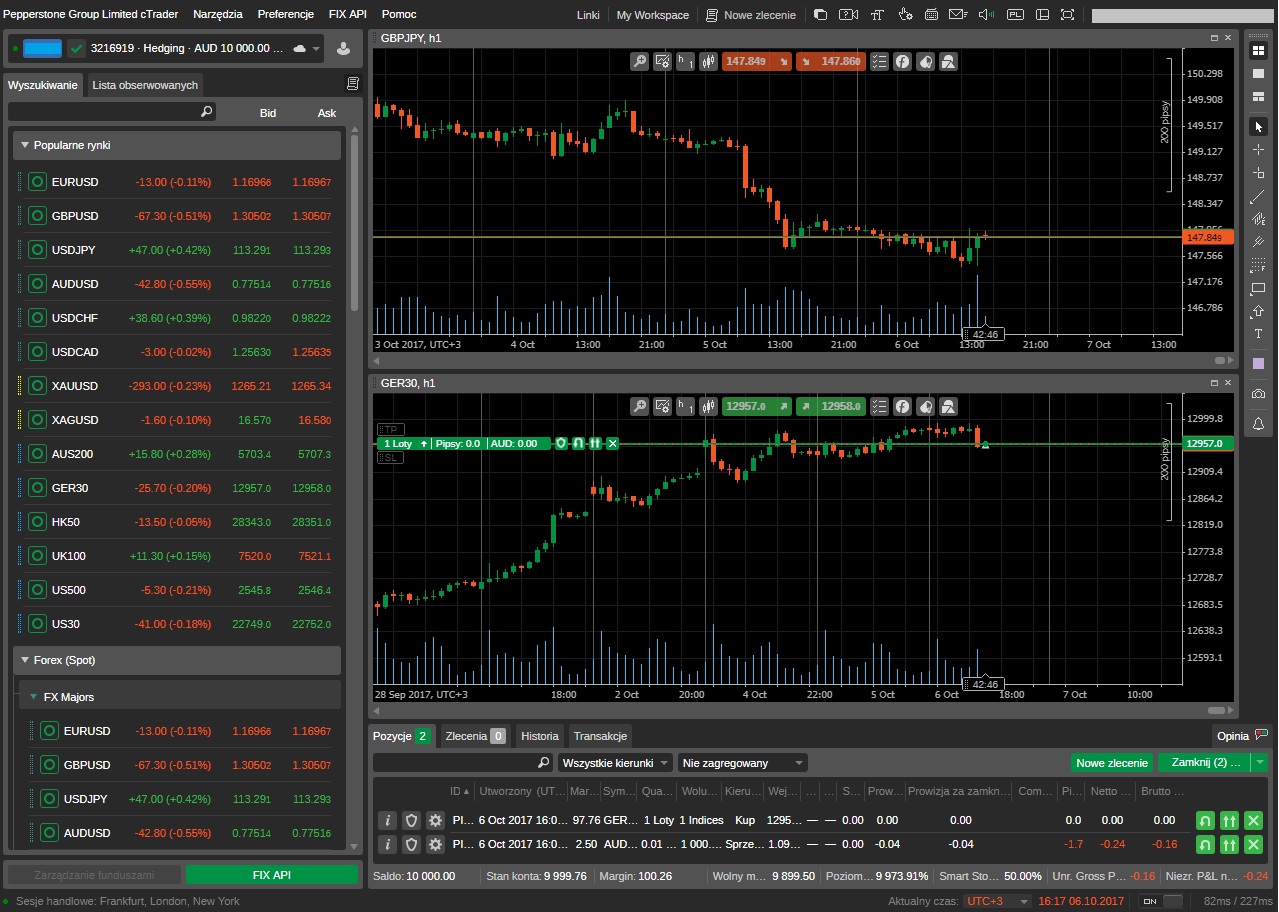This screenshot has height=912, width=1279.
Task: Select the text (T) drawing tool
Action: (1258, 334)
